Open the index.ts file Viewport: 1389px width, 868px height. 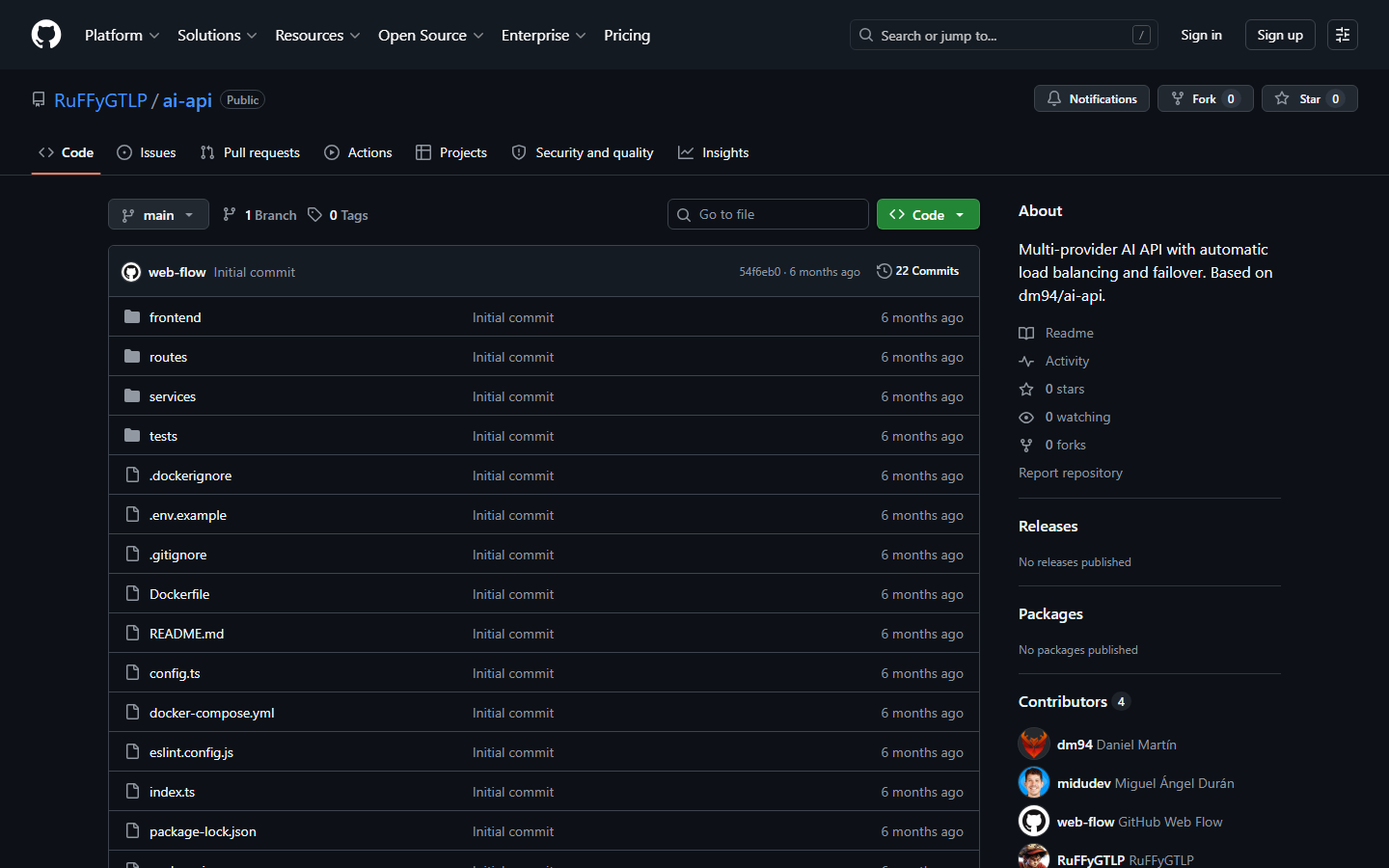[x=172, y=792]
